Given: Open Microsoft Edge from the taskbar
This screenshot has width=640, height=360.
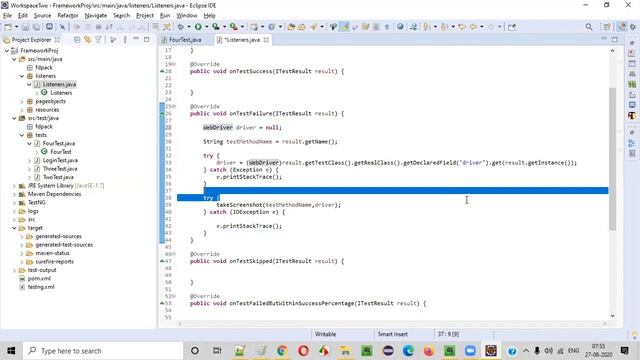Looking at the screenshot, I should coord(408,351).
